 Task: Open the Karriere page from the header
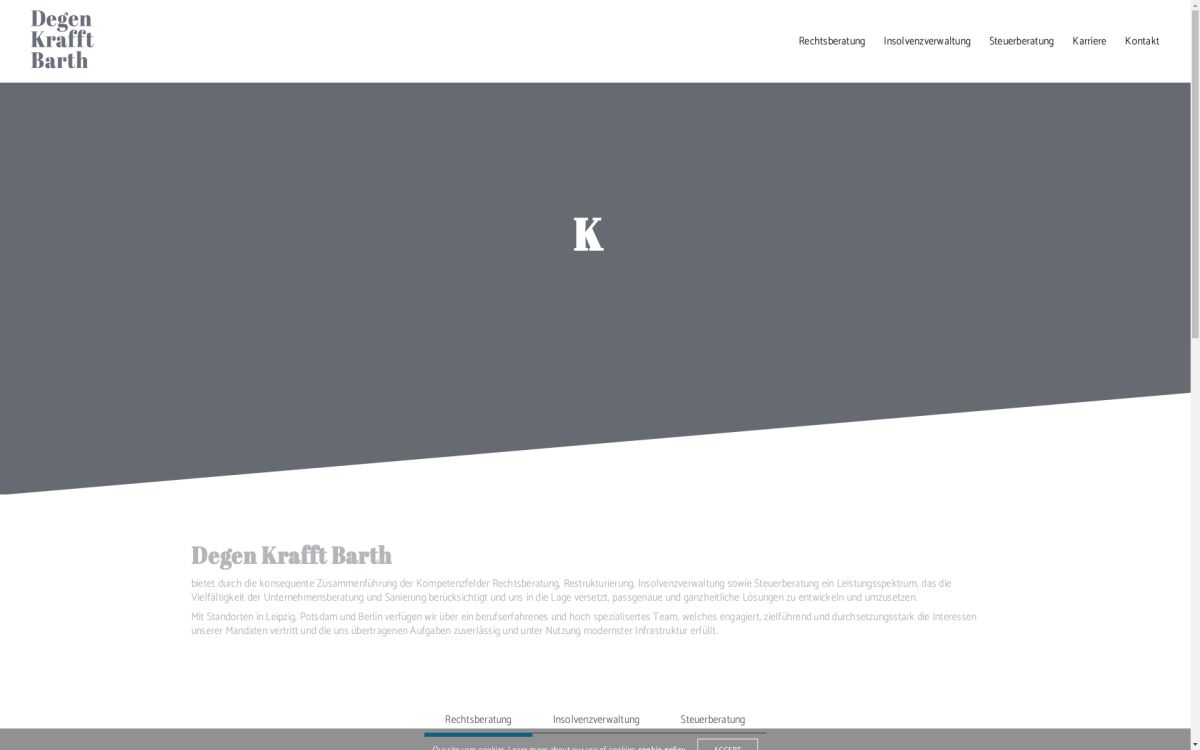pyautogui.click(x=1089, y=41)
